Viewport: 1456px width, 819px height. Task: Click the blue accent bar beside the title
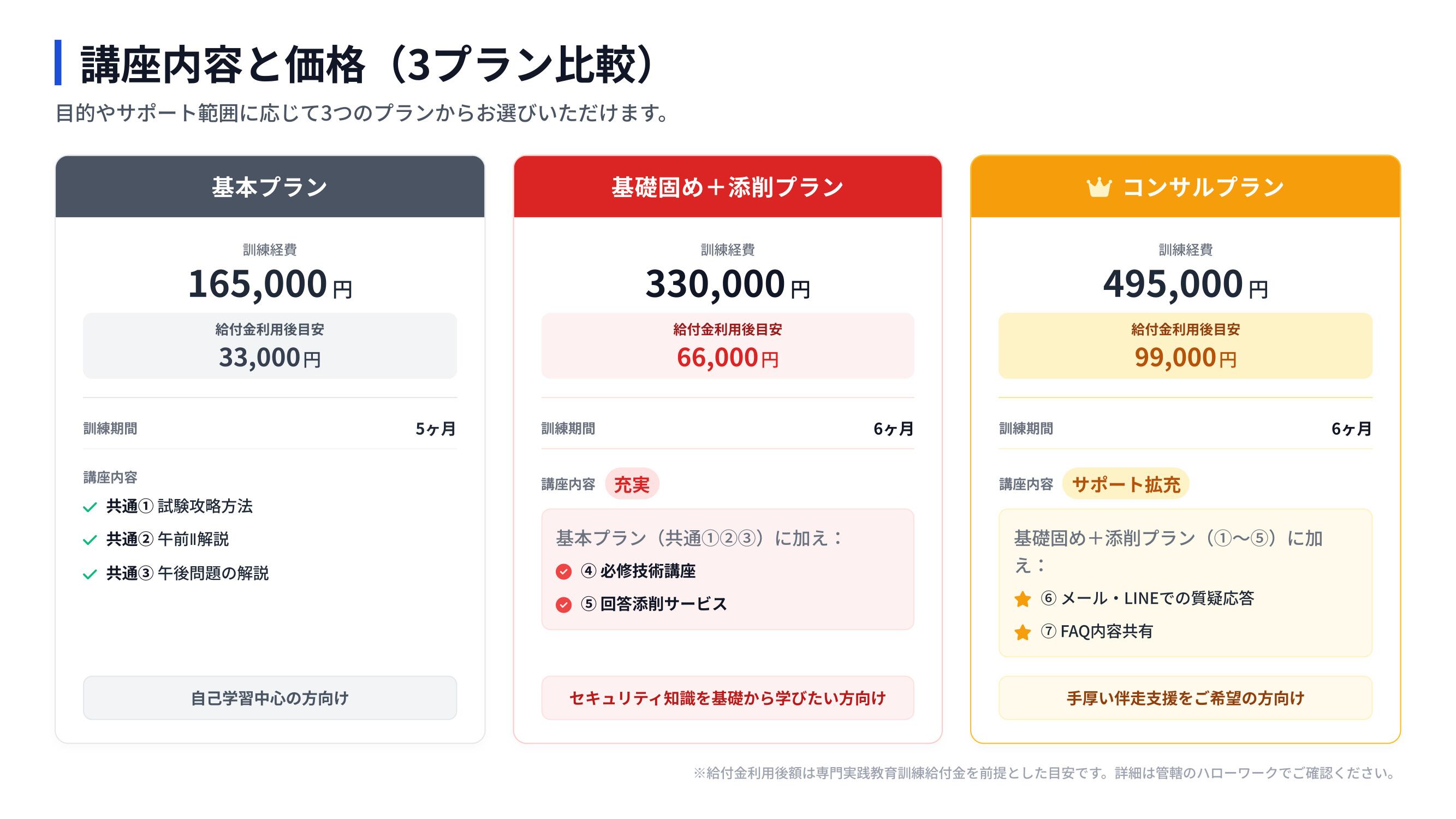tap(58, 63)
